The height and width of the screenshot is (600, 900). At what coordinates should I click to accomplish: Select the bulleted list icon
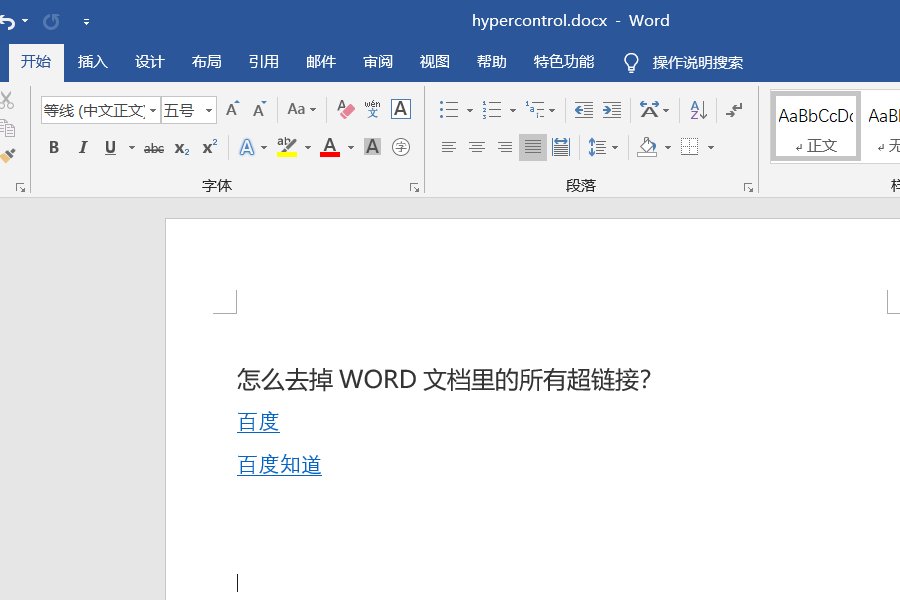pyautogui.click(x=448, y=110)
